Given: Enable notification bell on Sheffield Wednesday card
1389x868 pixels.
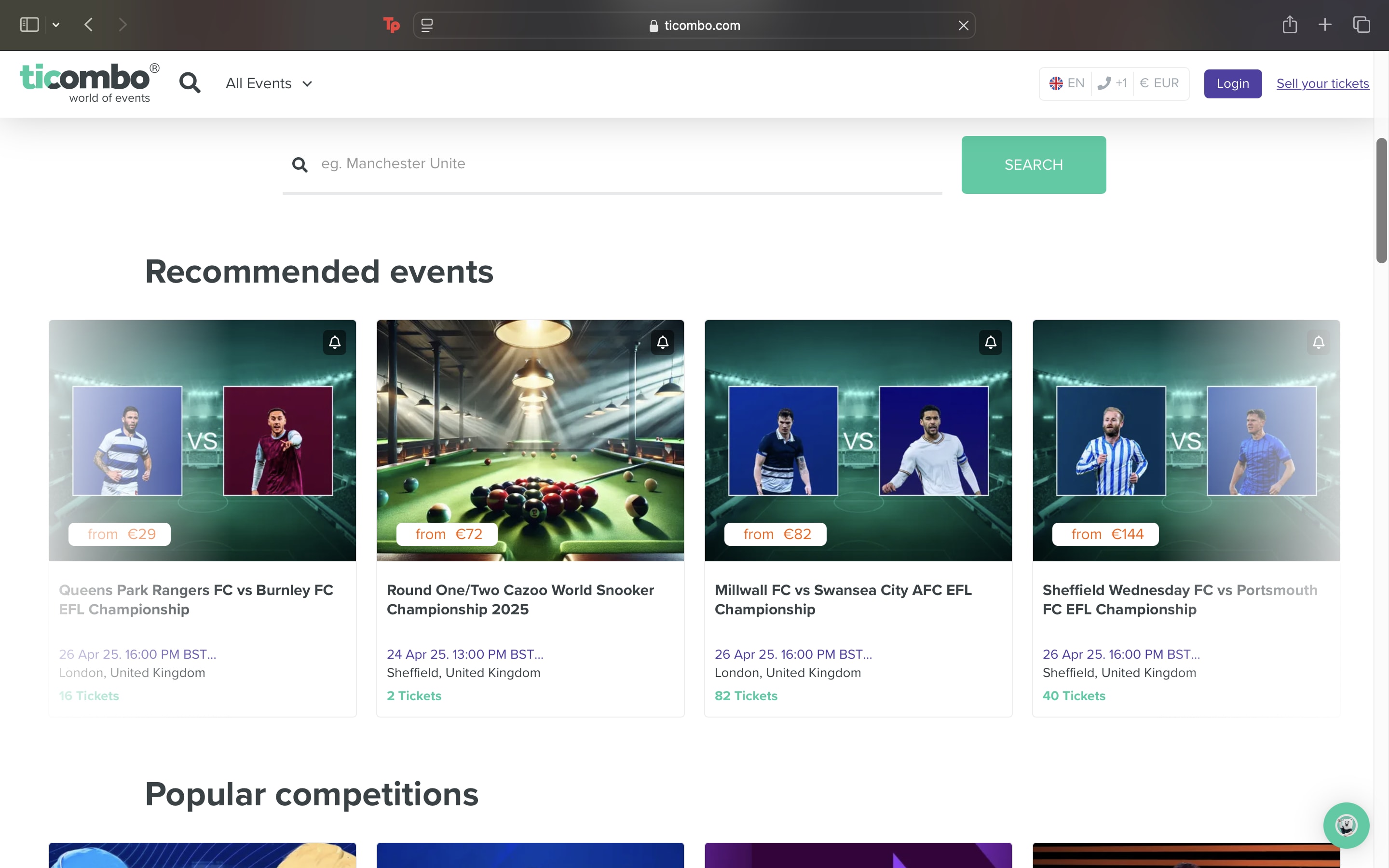Looking at the screenshot, I should coord(1319,343).
